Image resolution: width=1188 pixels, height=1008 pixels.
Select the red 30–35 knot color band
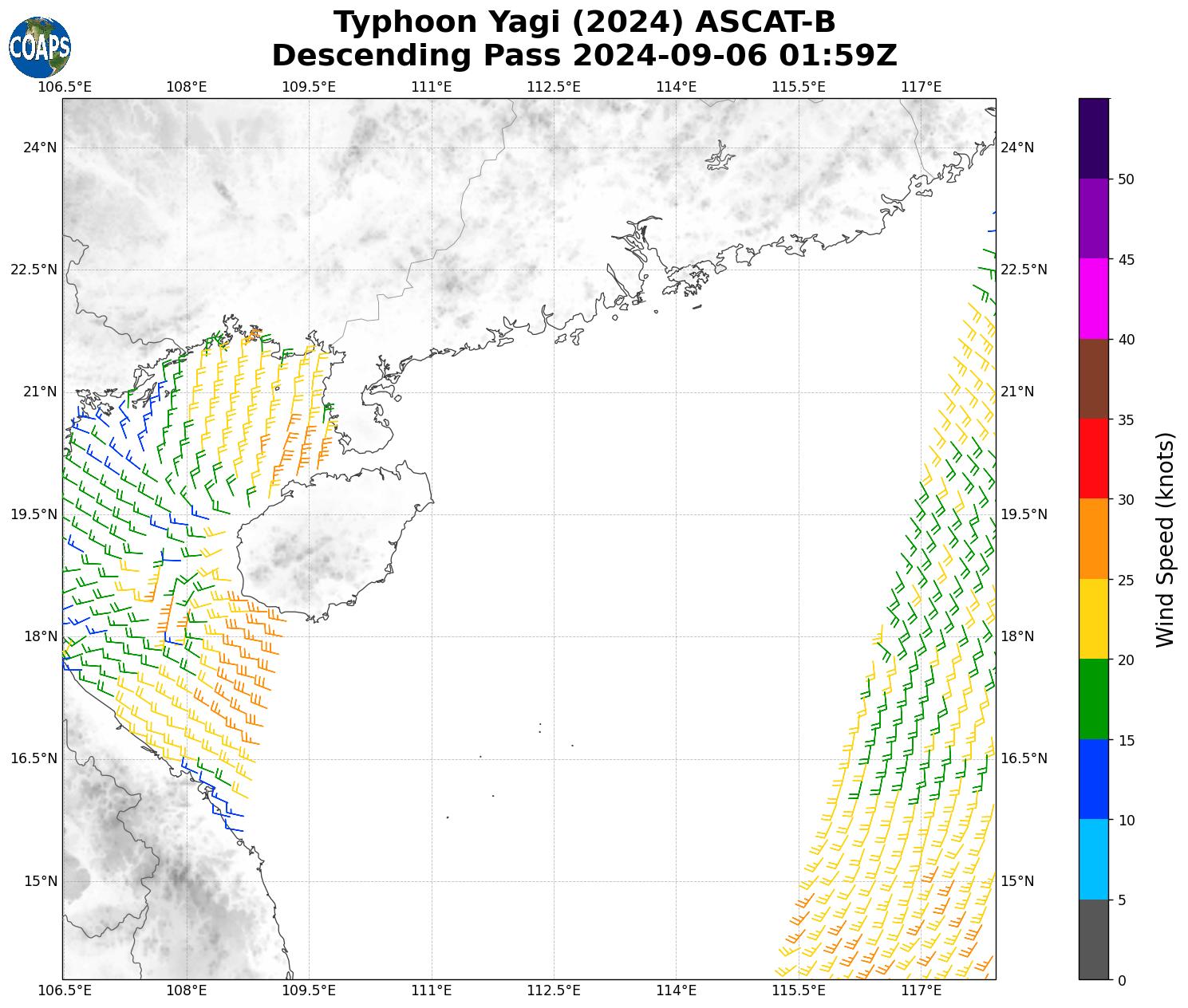1093,459
